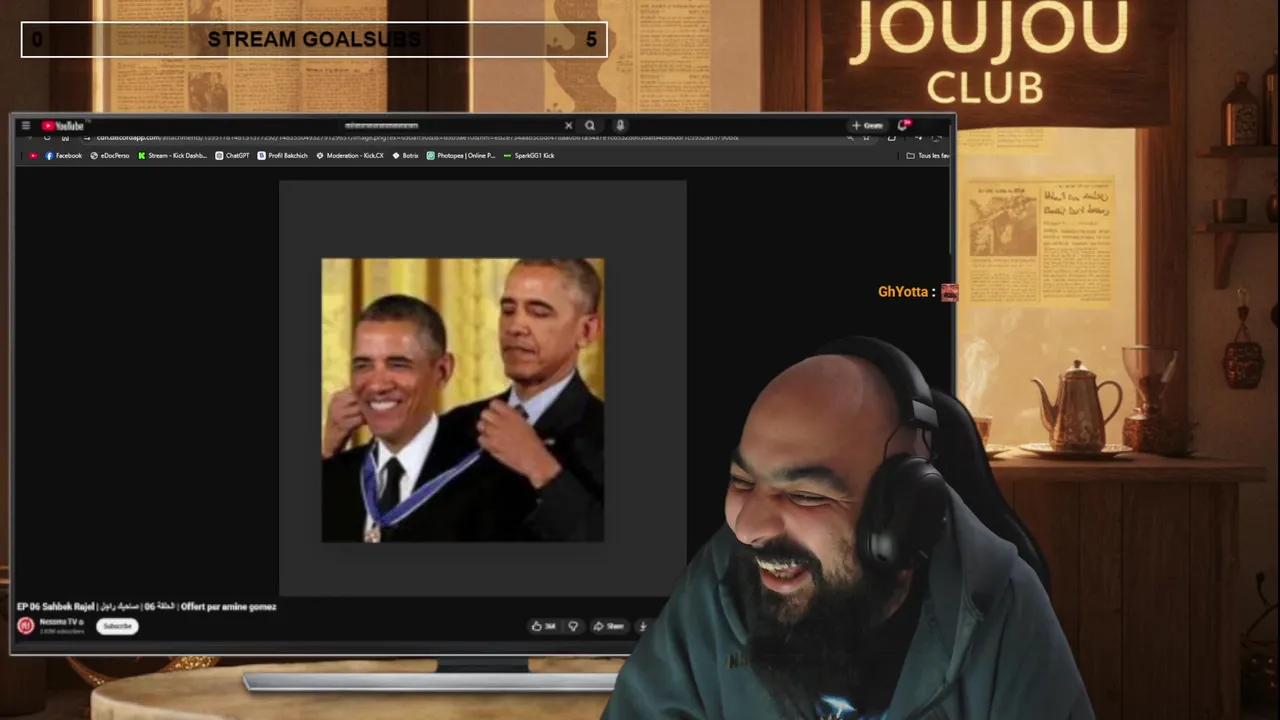Start voice search with the microphone icon
The height and width of the screenshot is (720, 1280).
coord(620,126)
